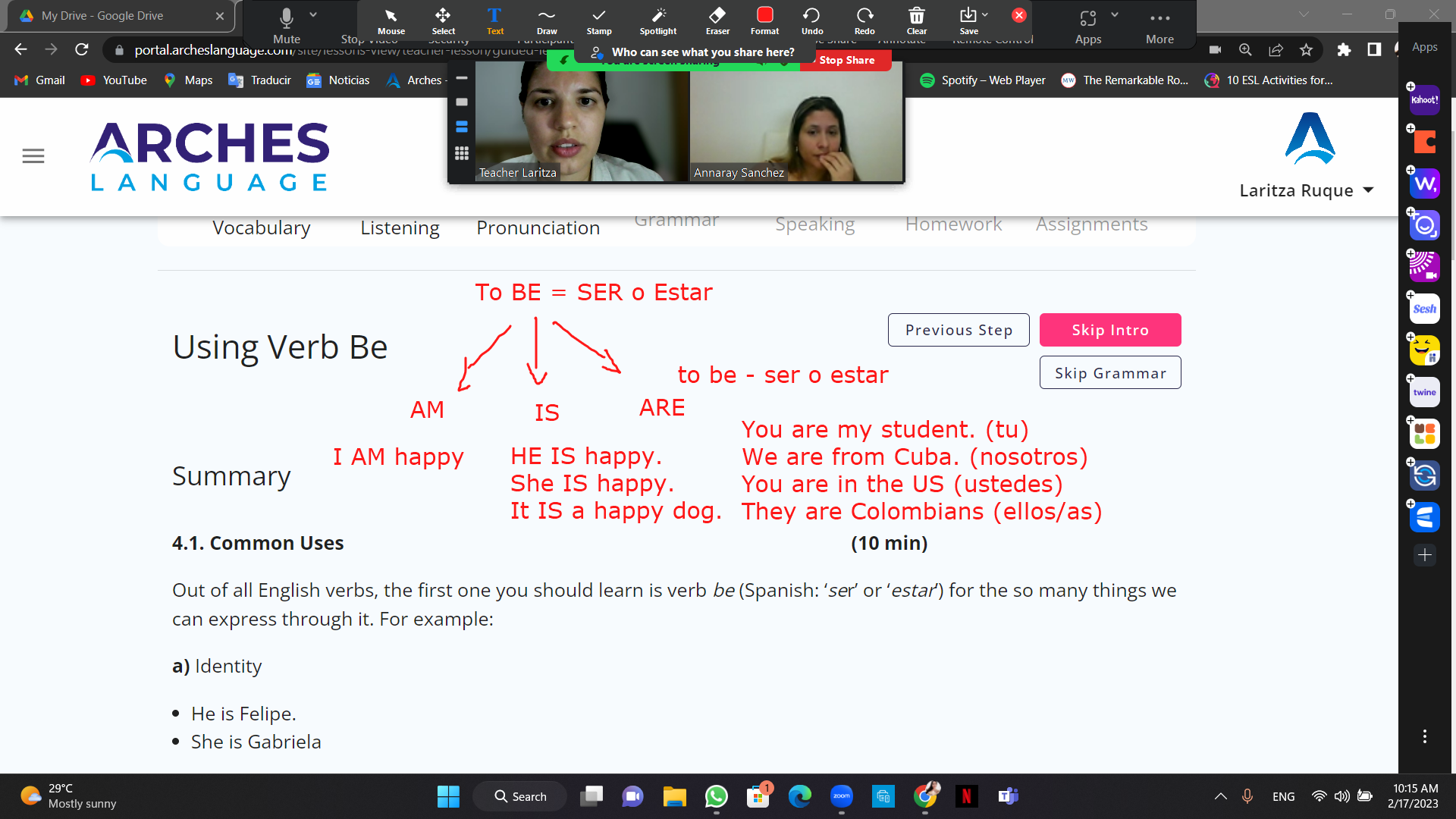The image size is (1456, 819).
Task: Click the Skip Grammar button
Action: 1110,372
